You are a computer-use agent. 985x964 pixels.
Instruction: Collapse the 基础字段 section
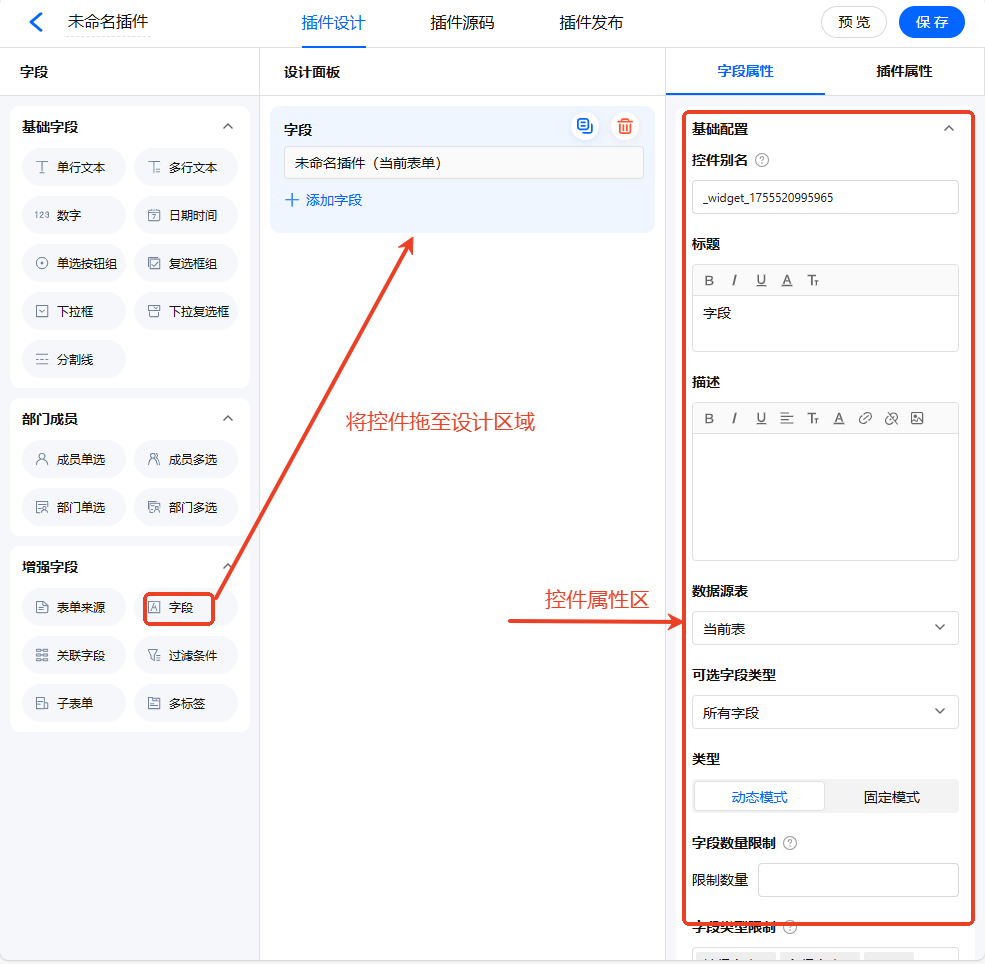pyautogui.click(x=227, y=127)
